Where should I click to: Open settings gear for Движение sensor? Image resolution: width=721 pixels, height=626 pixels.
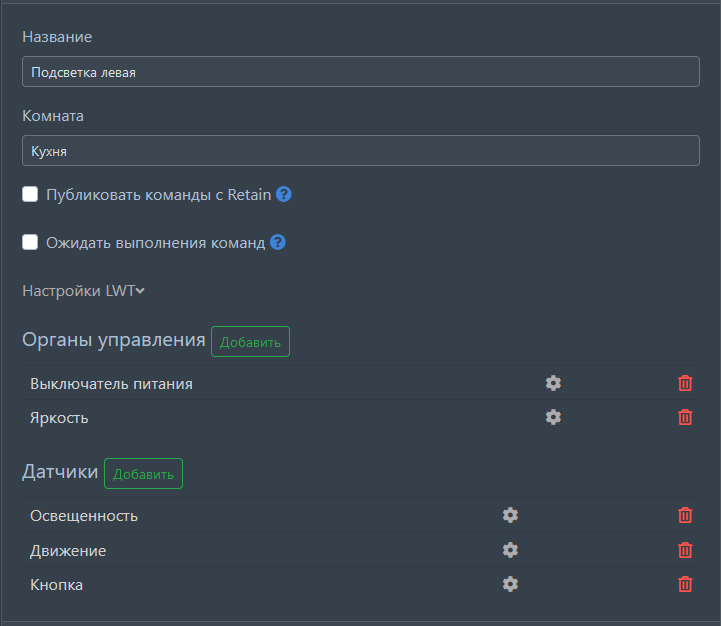(x=510, y=550)
